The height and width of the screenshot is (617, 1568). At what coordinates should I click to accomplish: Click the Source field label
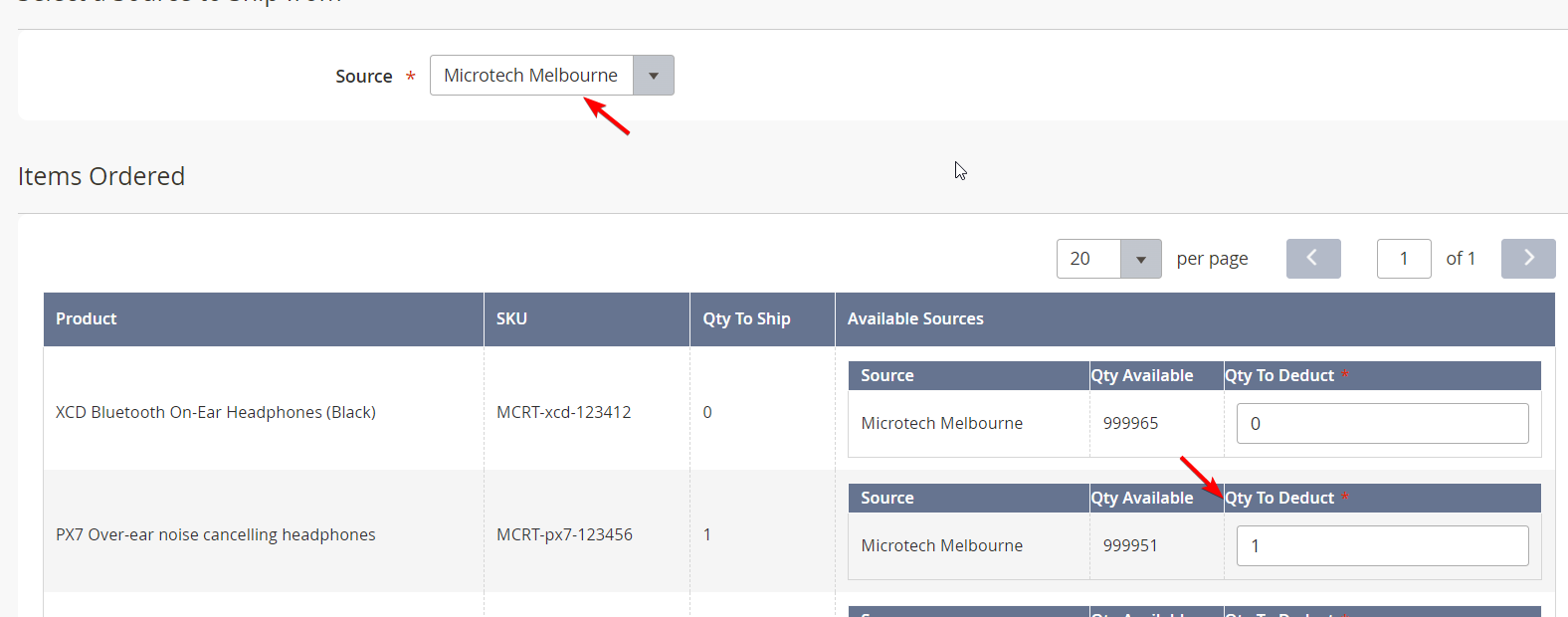(364, 77)
